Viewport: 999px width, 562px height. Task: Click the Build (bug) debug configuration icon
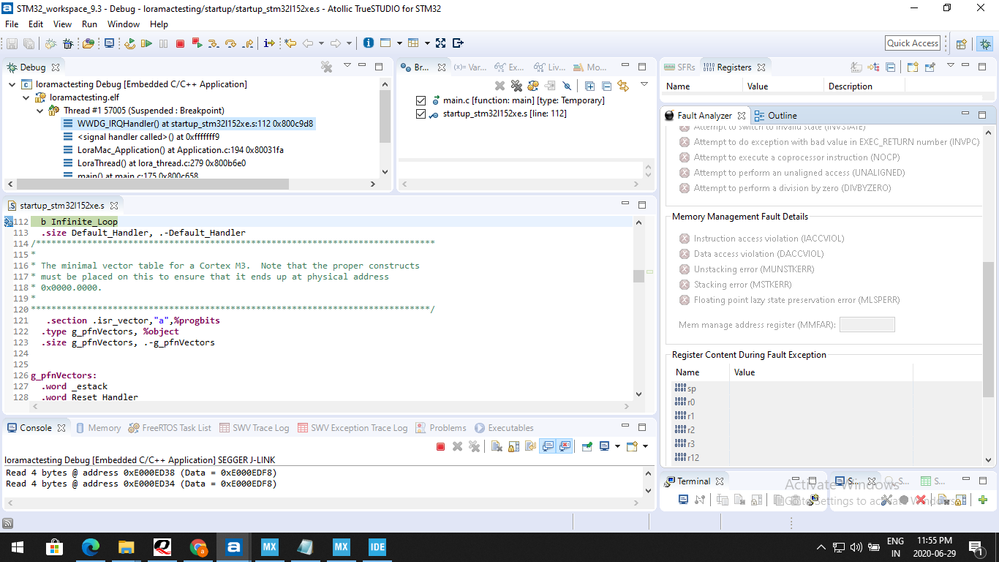point(68,43)
